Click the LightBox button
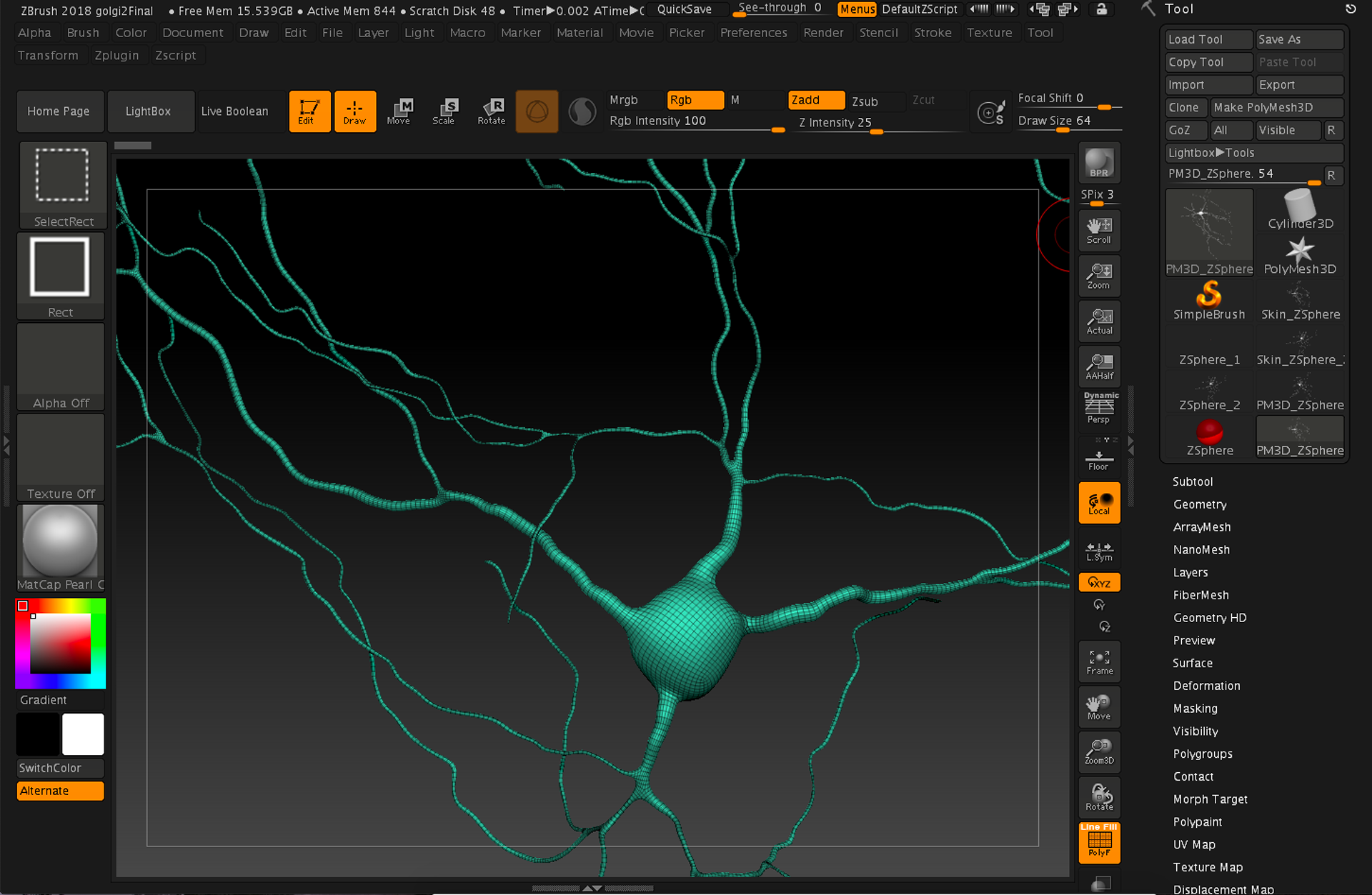The image size is (1372, 895). pyautogui.click(x=149, y=111)
